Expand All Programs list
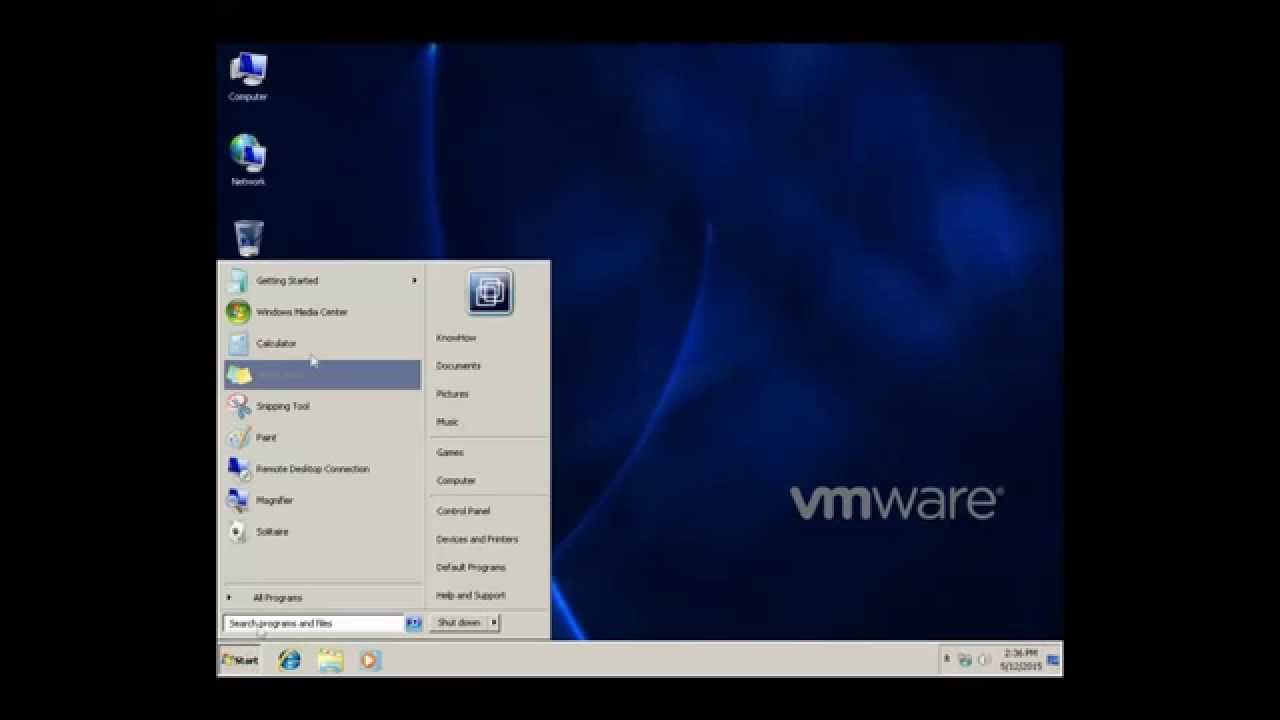The width and height of the screenshot is (1280, 720). click(x=322, y=598)
